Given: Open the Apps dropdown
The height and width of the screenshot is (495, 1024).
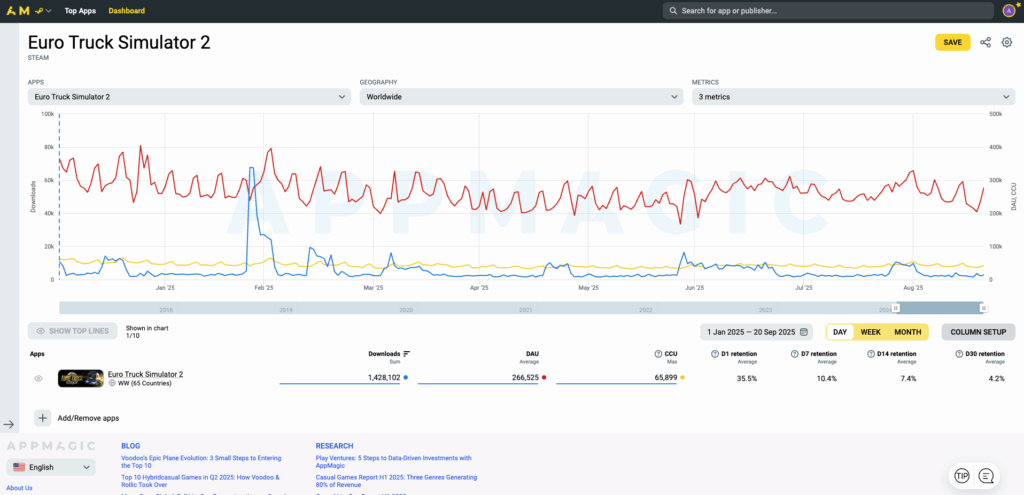Looking at the screenshot, I should click(189, 97).
